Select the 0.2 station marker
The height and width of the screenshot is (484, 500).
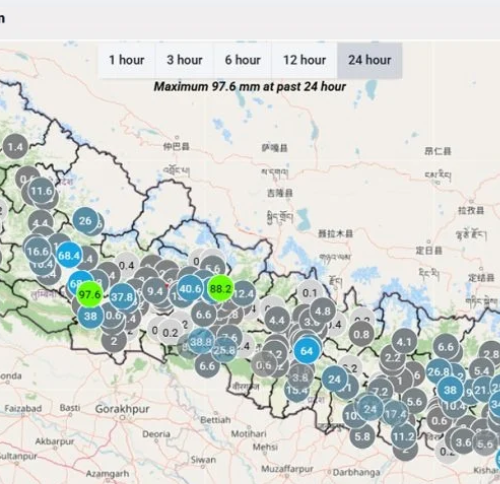pyautogui.click(x=170, y=333)
